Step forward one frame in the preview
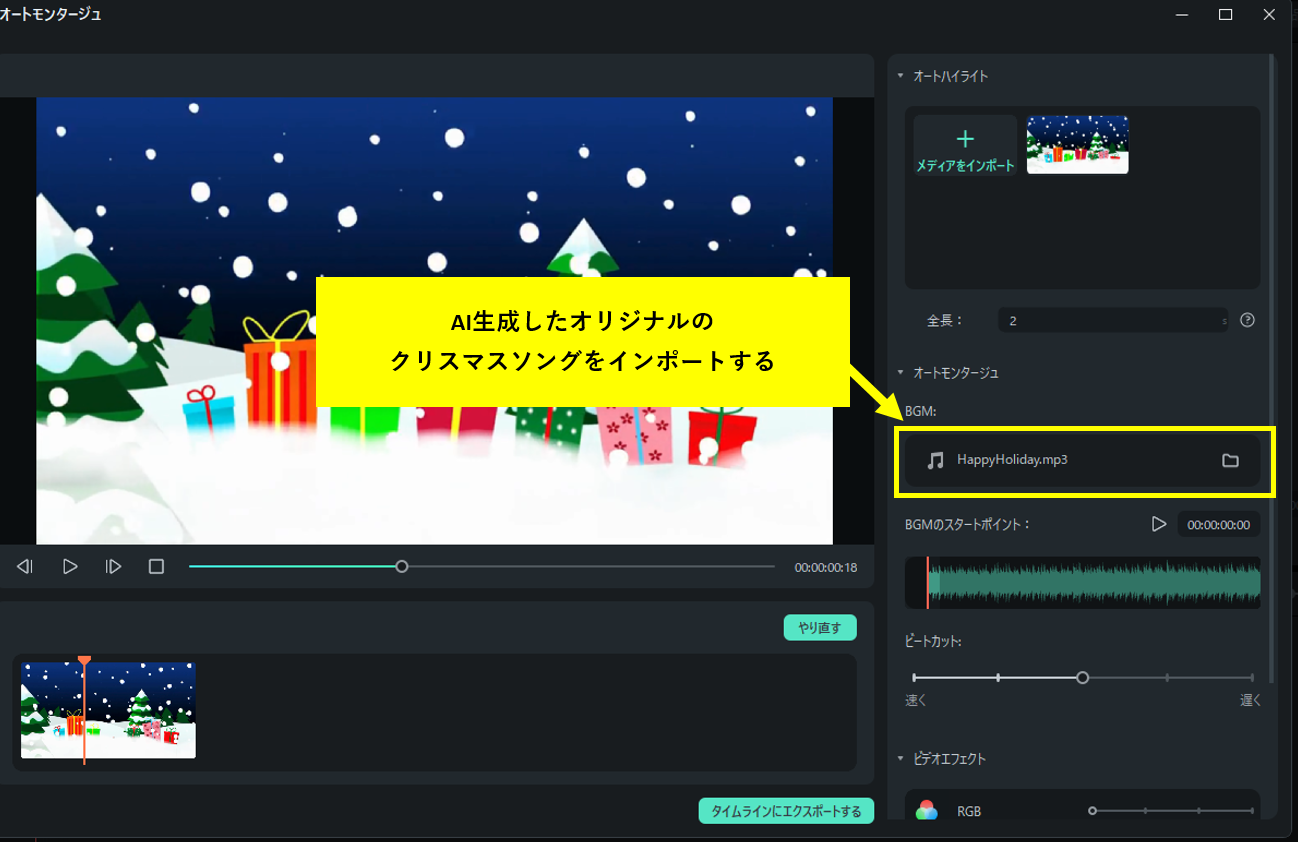 click(x=113, y=565)
